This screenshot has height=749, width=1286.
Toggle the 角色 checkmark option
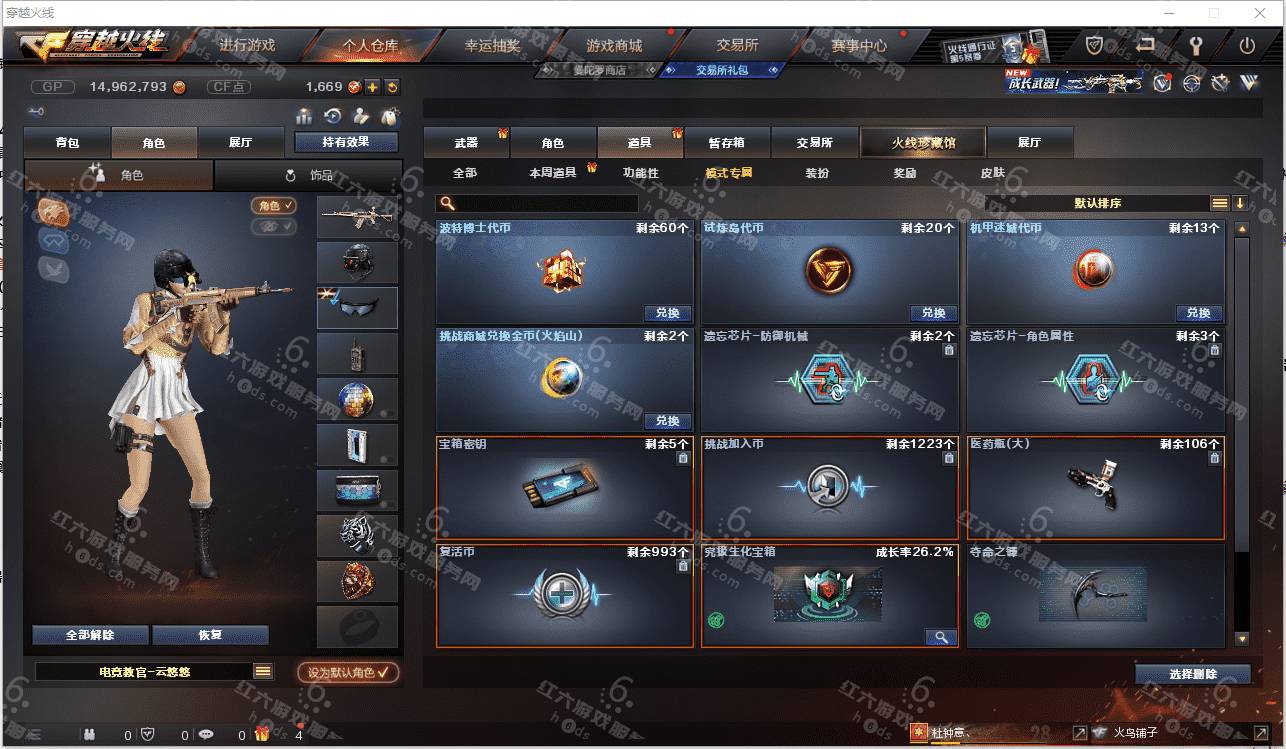(x=274, y=205)
